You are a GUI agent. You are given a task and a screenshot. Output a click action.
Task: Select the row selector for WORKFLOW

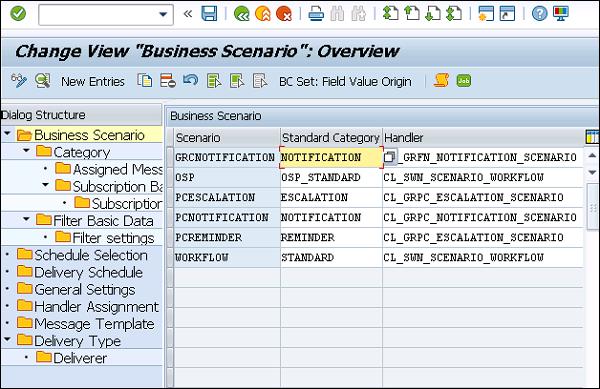[x=170, y=257]
